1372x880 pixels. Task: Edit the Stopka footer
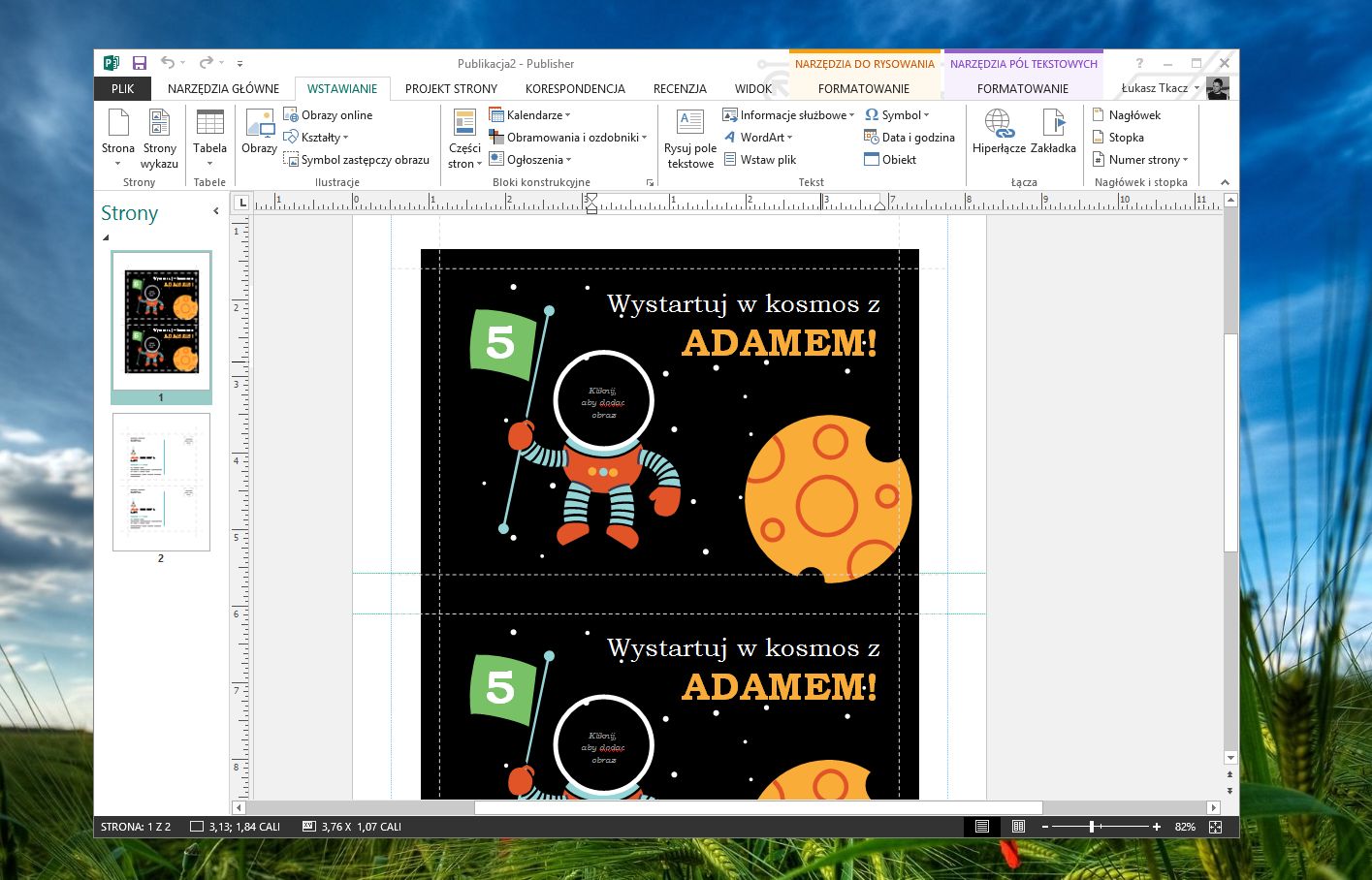(1118, 137)
